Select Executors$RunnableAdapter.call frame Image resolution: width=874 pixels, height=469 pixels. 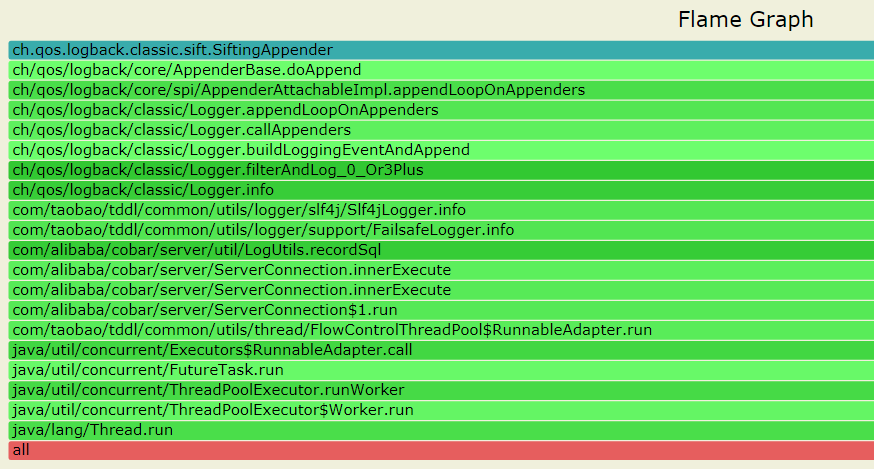coord(441,350)
